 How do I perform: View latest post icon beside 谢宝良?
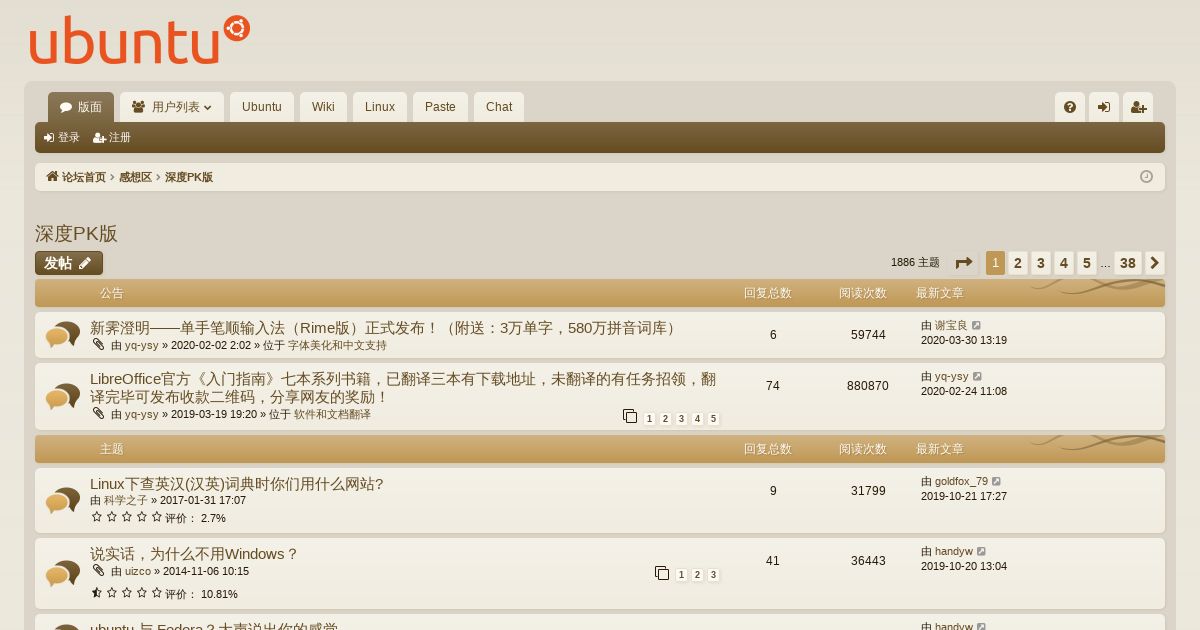click(x=977, y=326)
